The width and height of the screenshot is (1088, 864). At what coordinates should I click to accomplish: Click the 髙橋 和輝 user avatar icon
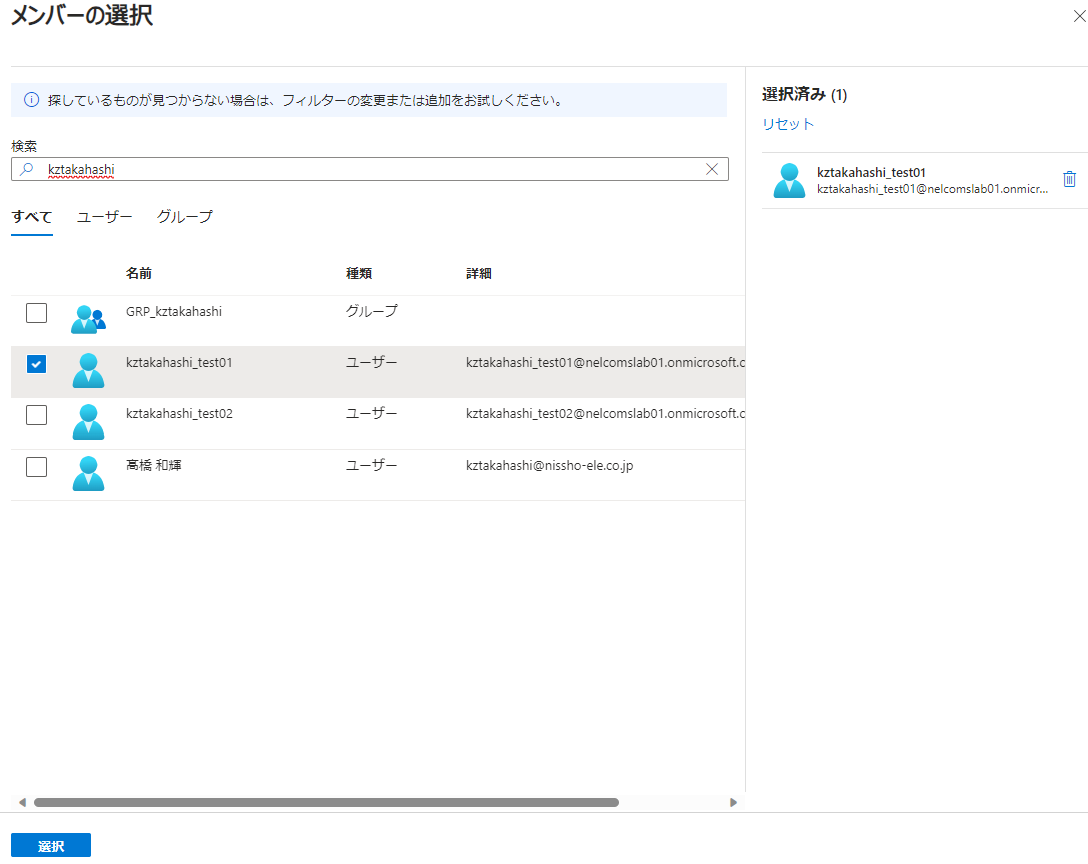[x=88, y=474]
